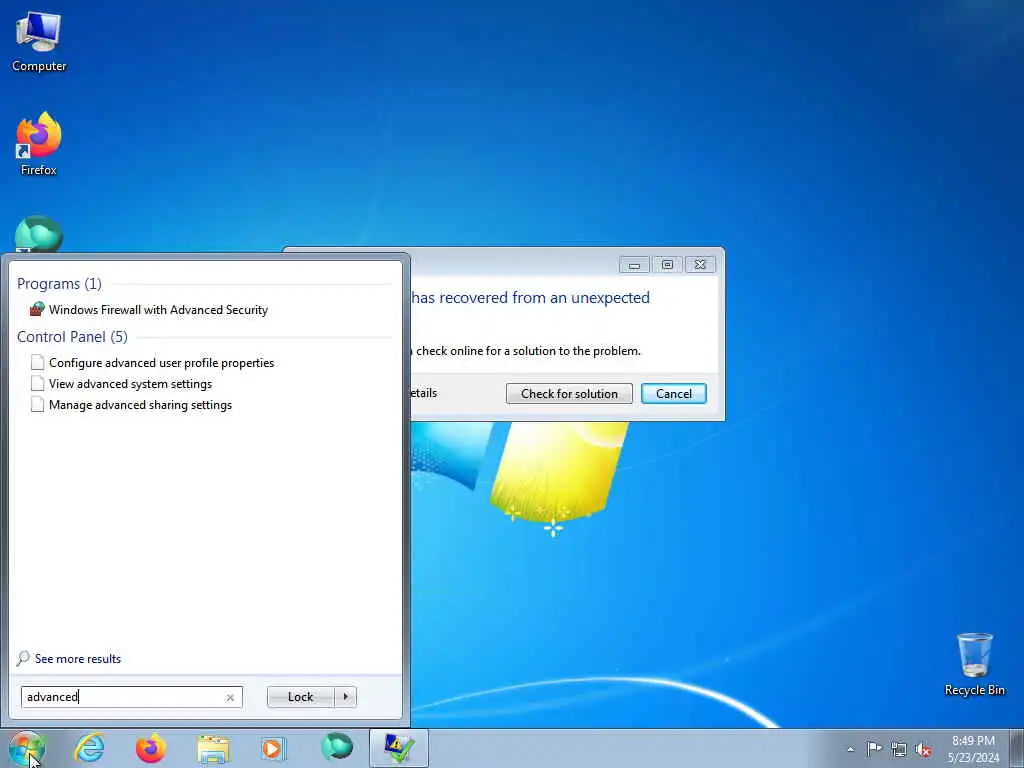Maximize the recovery dialog window
This screenshot has height=768, width=1024.
[x=667, y=264]
